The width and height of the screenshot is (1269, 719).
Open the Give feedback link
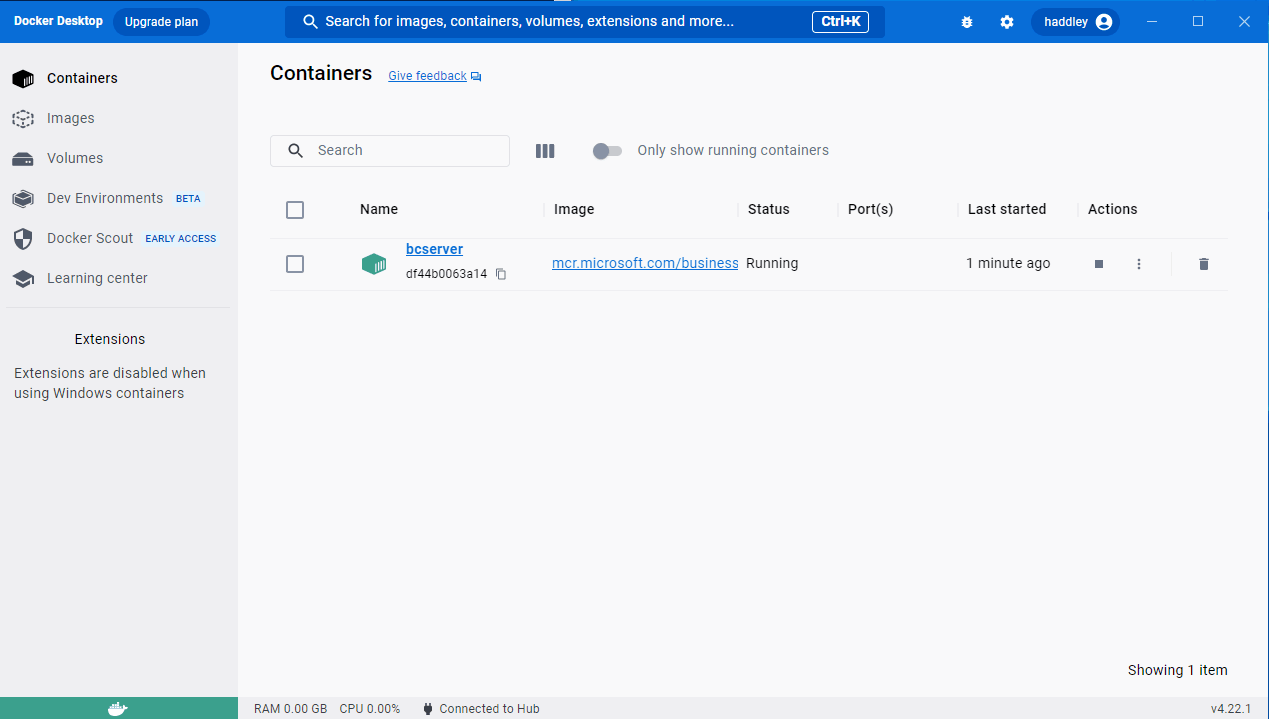(428, 76)
